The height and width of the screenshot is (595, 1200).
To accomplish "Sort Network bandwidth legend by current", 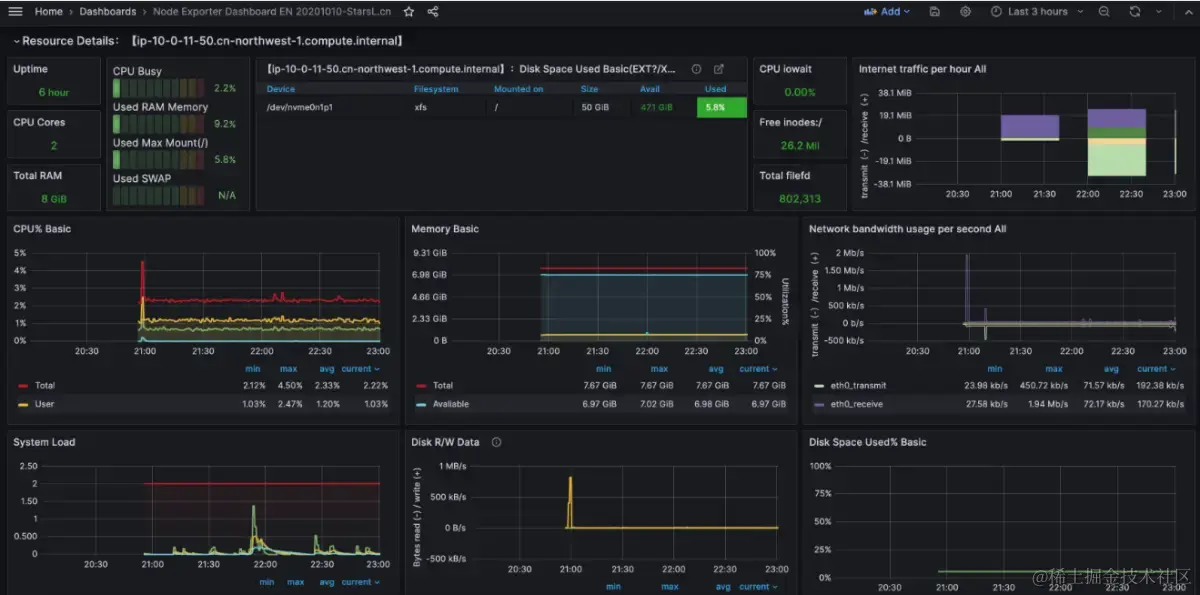I will click(1156, 369).
